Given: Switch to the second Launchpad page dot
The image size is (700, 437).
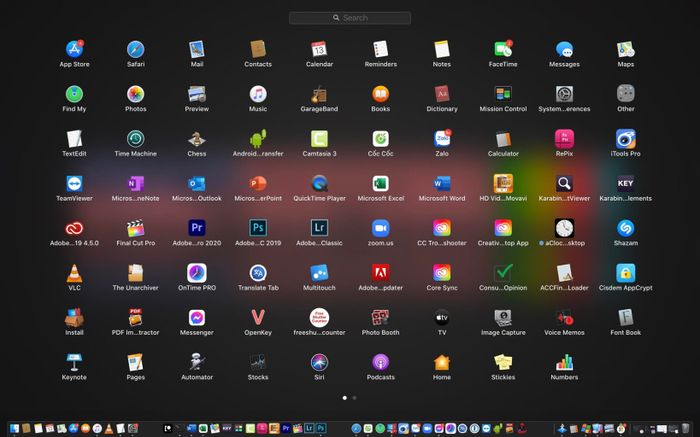Looking at the screenshot, I should [354, 398].
